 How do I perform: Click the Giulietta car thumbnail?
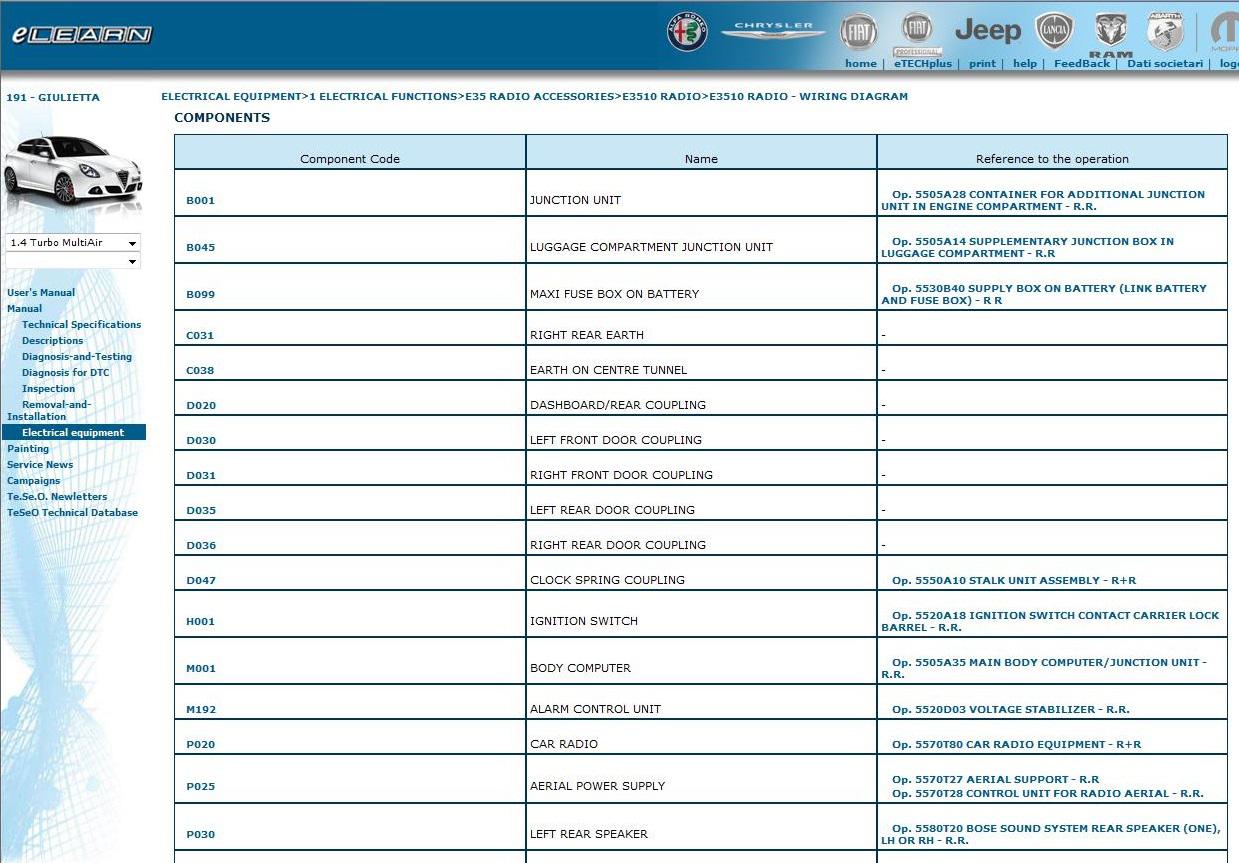pyautogui.click(x=73, y=172)
